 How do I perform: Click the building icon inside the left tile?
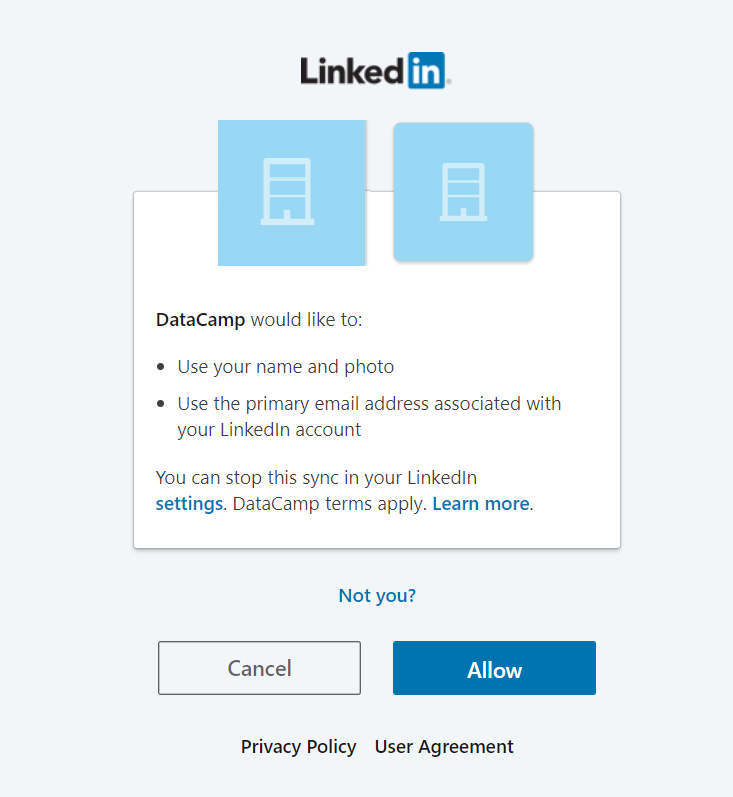(x=288, y=192)
